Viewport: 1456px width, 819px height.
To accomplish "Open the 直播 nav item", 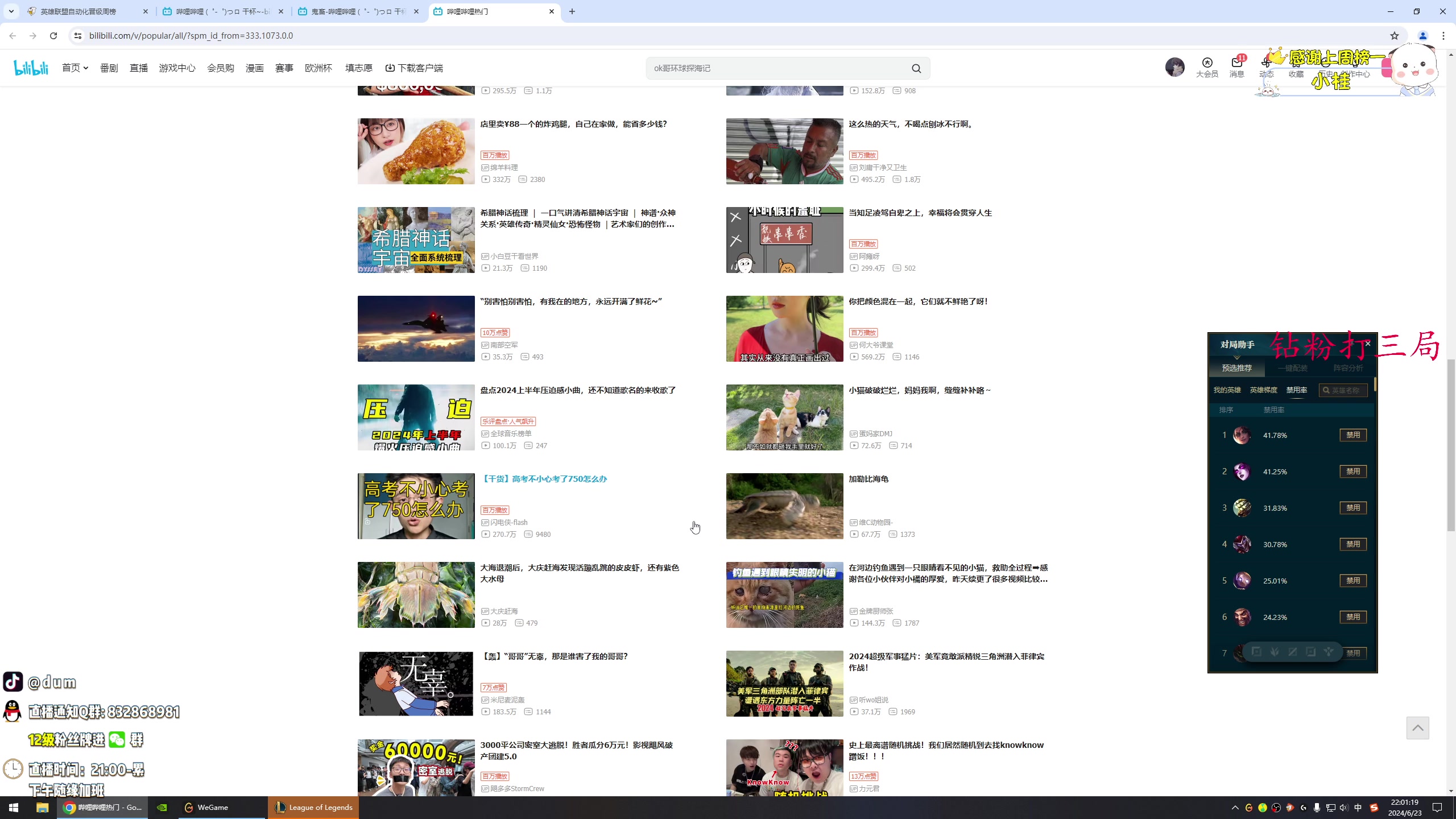I will coord(139,68).
